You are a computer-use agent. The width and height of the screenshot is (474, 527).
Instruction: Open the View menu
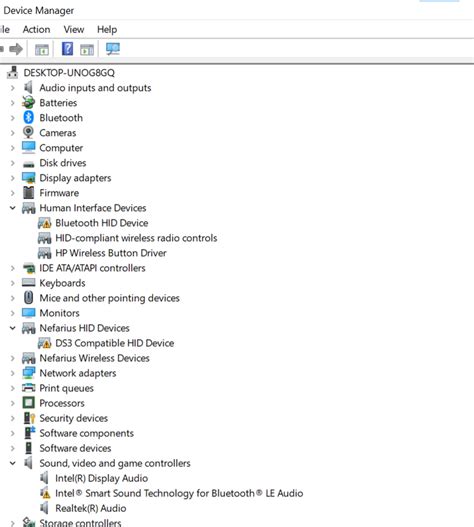point(74,30)
